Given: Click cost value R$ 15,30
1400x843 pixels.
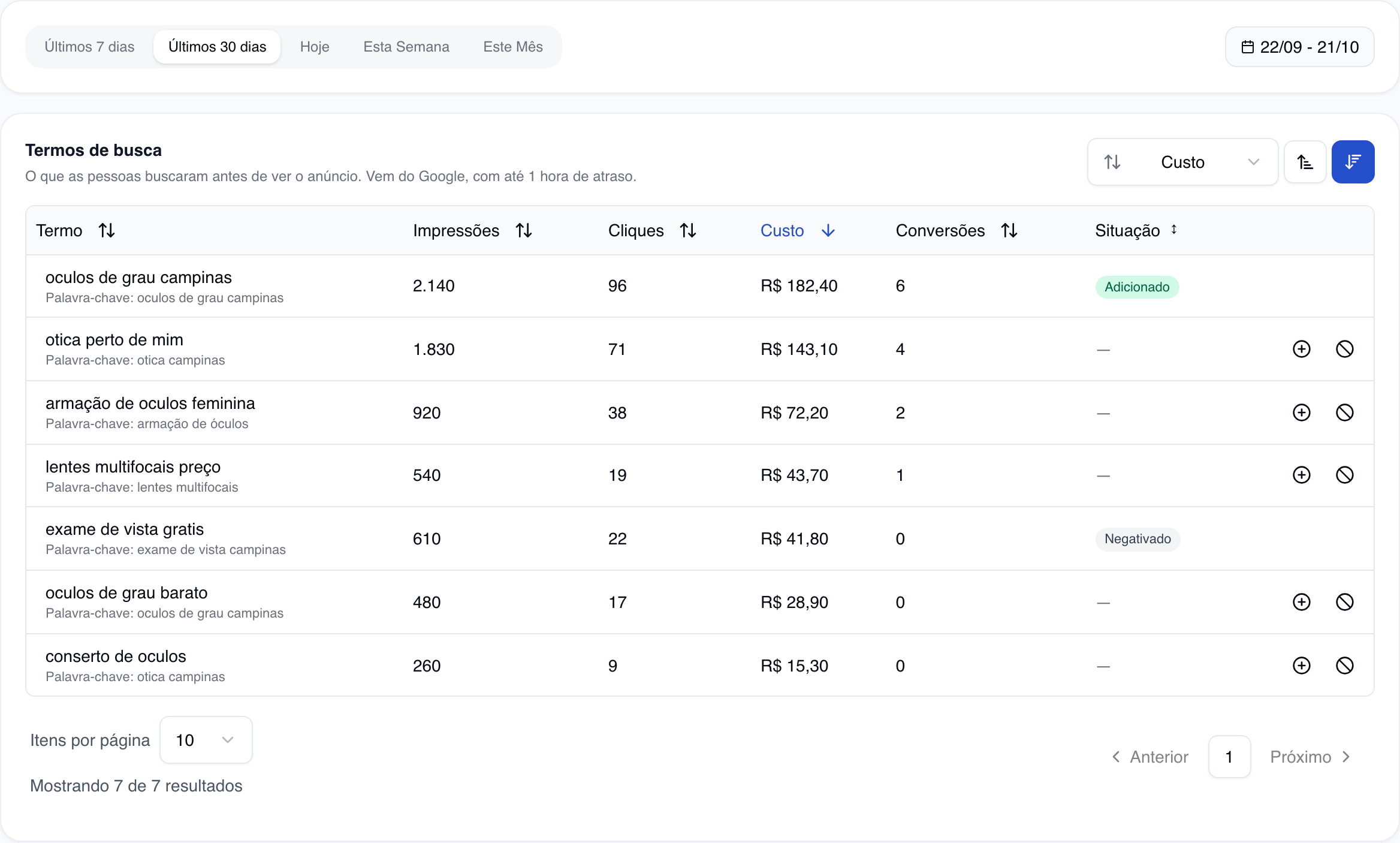Looking at the screenshot, I should (794, 666).
